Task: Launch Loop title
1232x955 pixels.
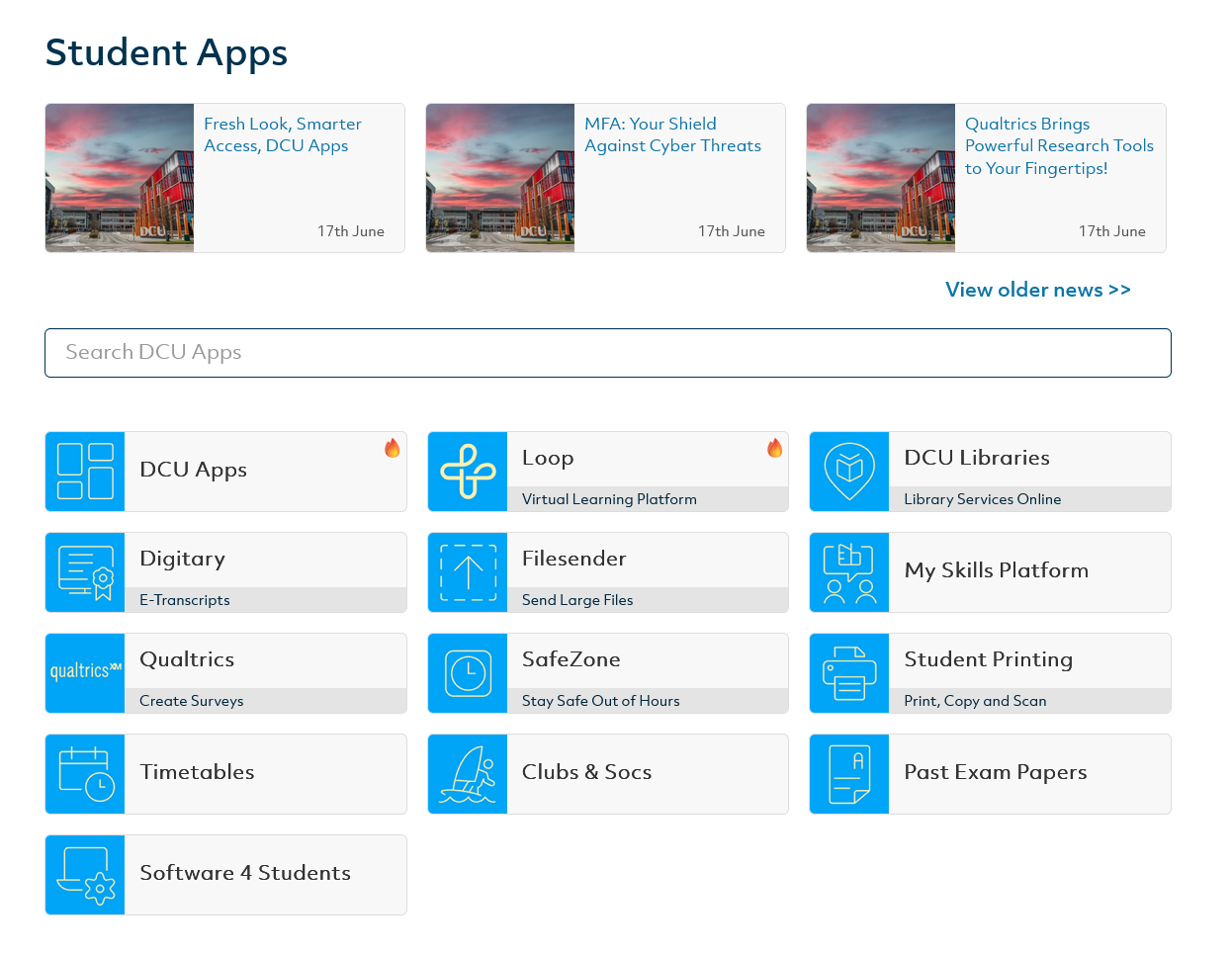Action: pyautogui.click(x=548, y=458)
